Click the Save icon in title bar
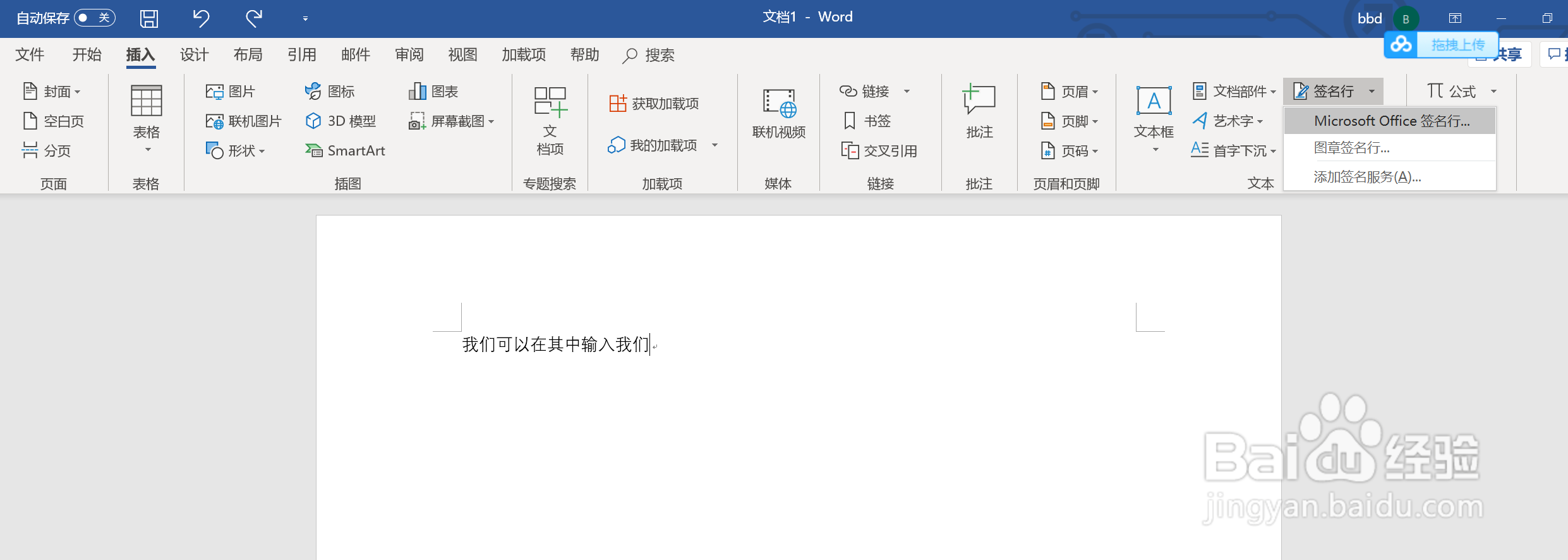The height and width of the screenshot is (560, 1568). tap(149, 18)
